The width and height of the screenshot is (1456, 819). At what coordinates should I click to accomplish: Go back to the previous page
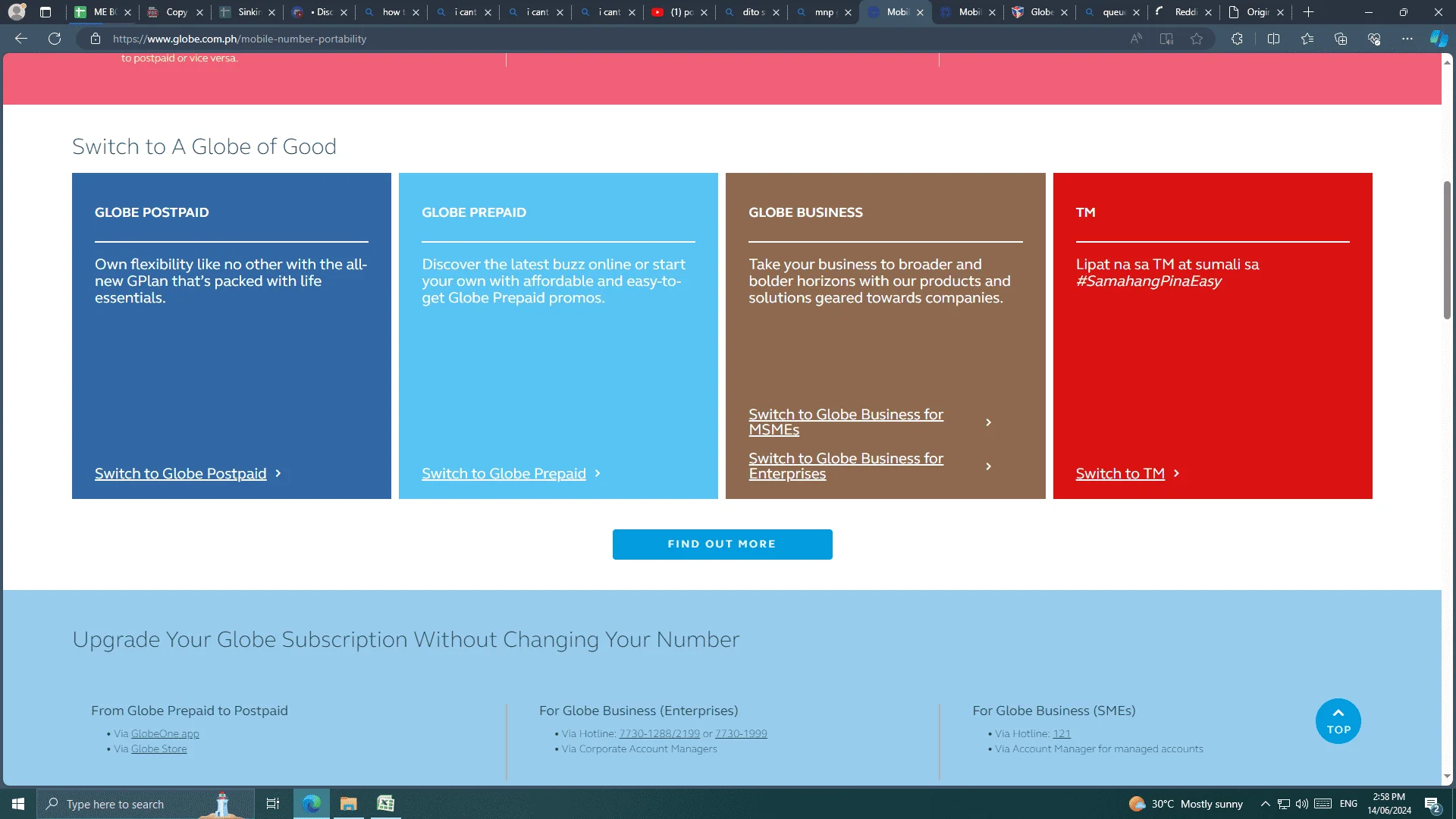[x=21, y=39]
